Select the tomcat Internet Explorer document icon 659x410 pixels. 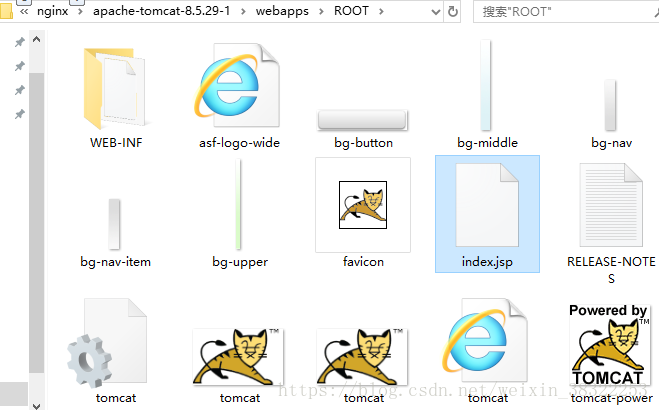[x=485, y=341]
